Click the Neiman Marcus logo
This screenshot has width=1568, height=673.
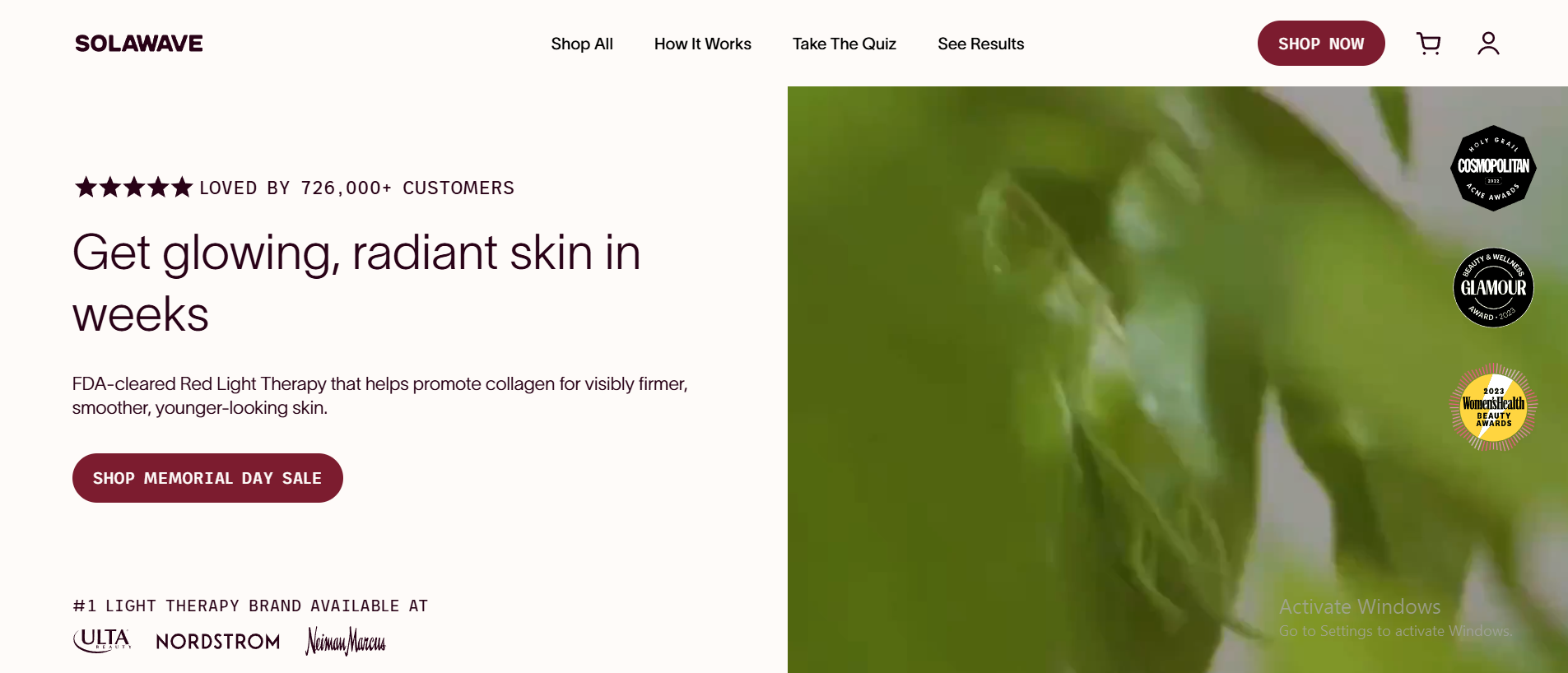point(346,641)
